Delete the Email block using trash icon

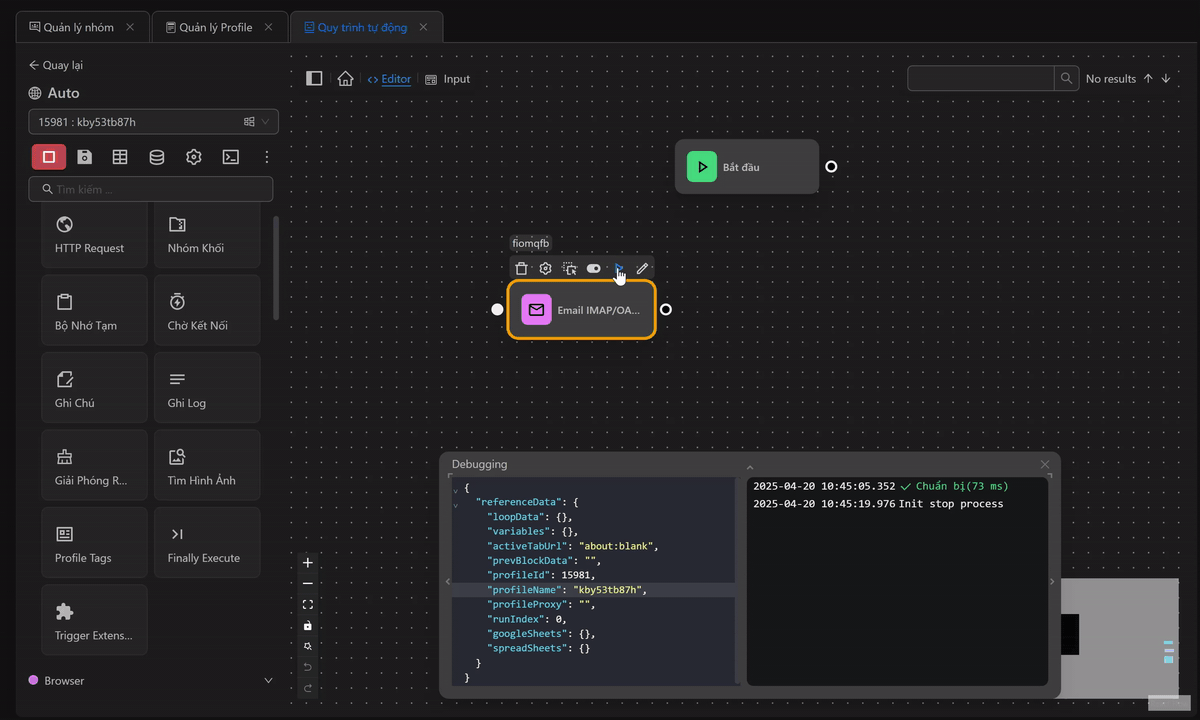pos(521,268)
